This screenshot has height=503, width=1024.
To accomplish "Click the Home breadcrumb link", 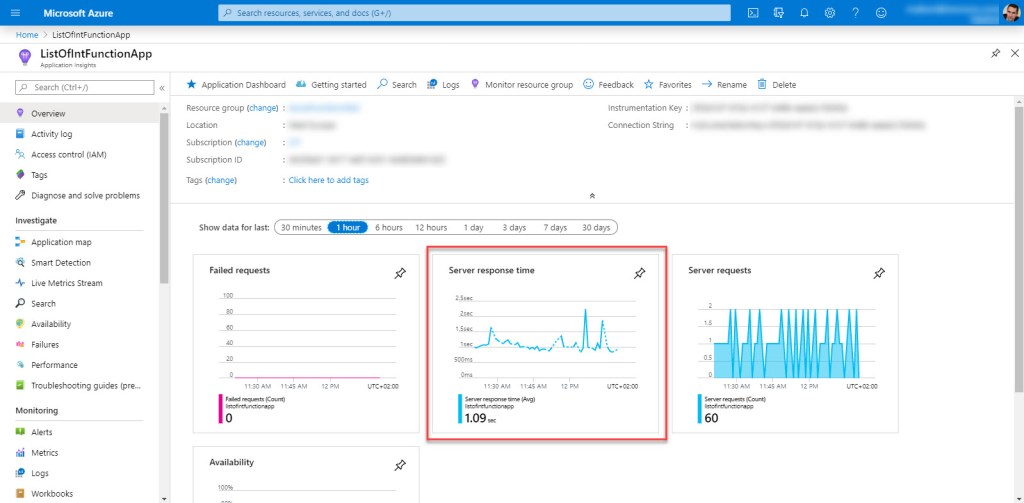I will click(x=27, y=35).
